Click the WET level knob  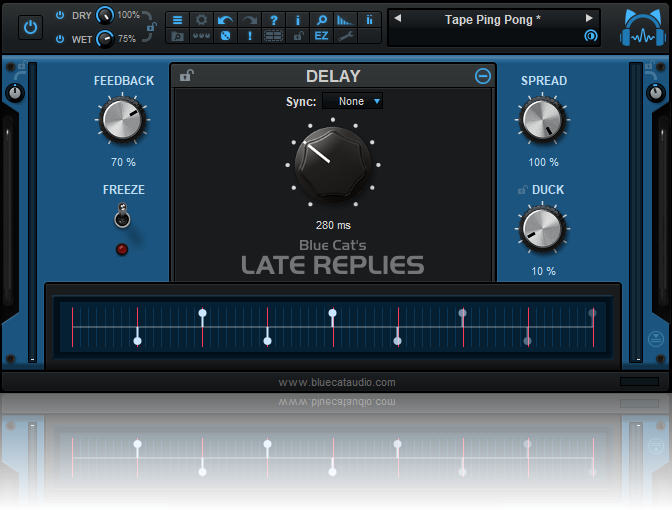(x=104, y=39)
